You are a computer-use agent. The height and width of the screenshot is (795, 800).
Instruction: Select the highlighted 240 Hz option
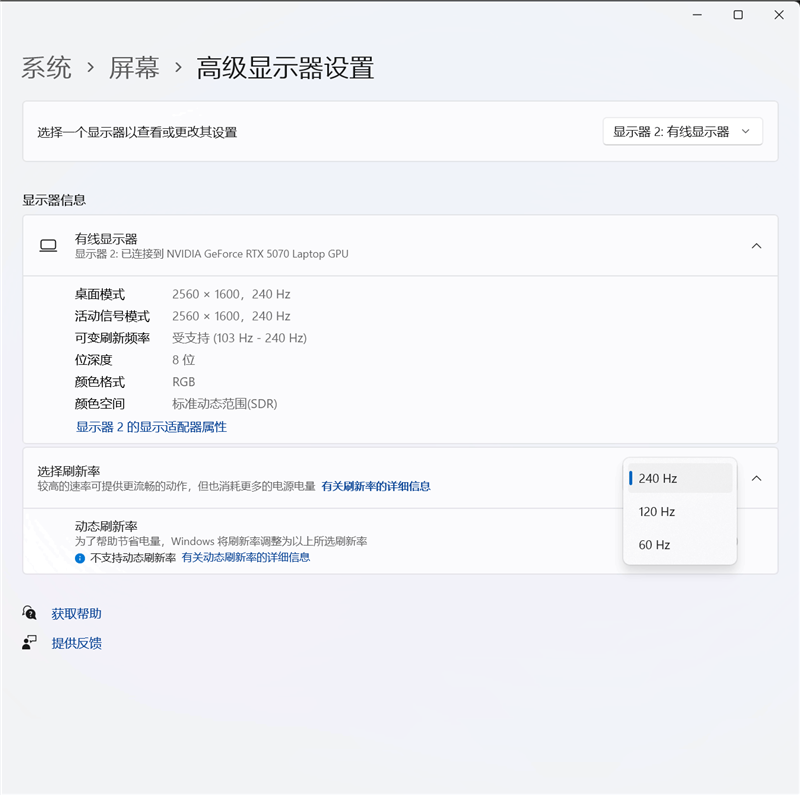click(657, 478)
